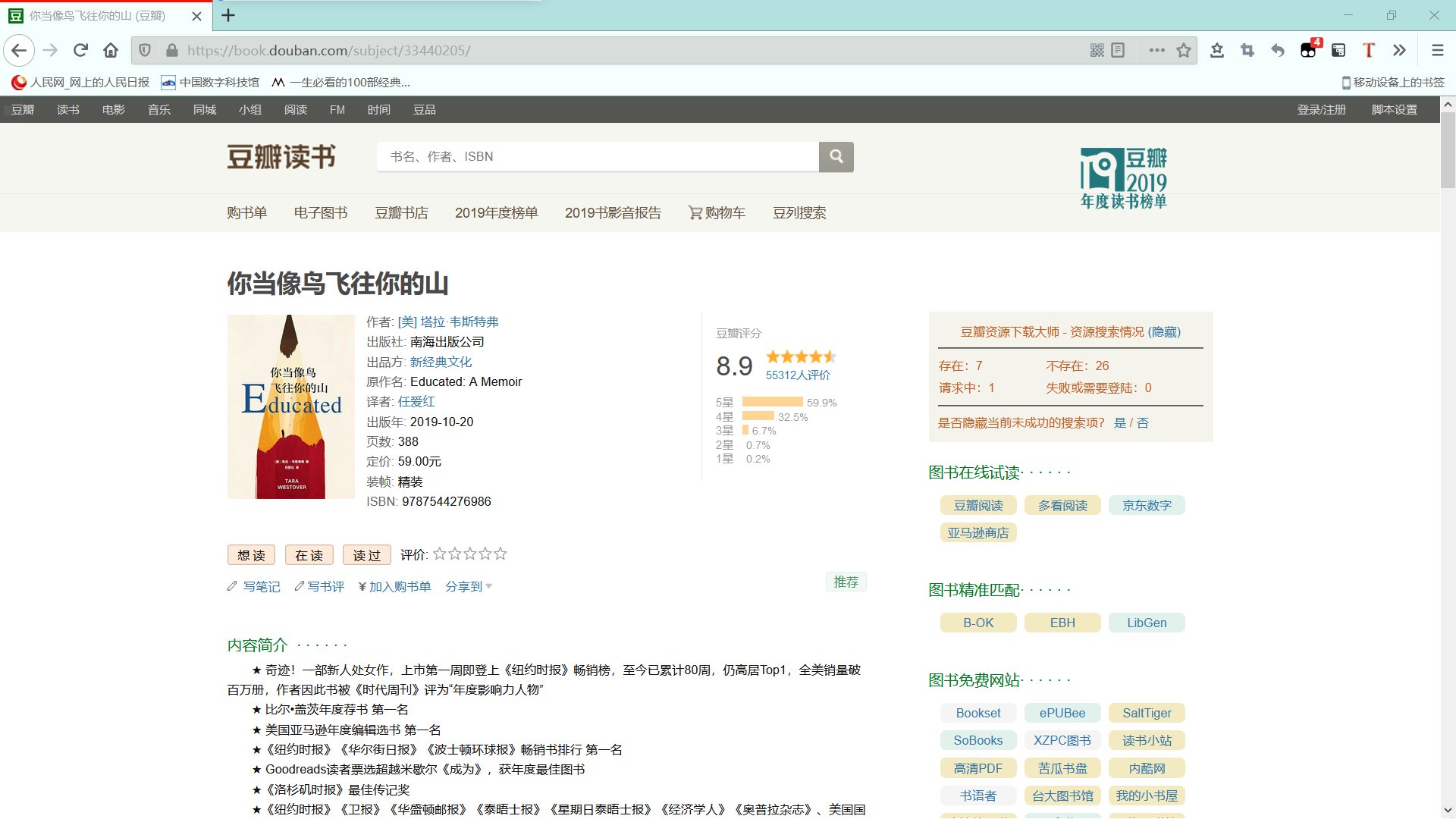Click the shopping cart 购物车 link
This screenshot has width=1456, height=819.
pyautogui.click(x=717, y=213)
